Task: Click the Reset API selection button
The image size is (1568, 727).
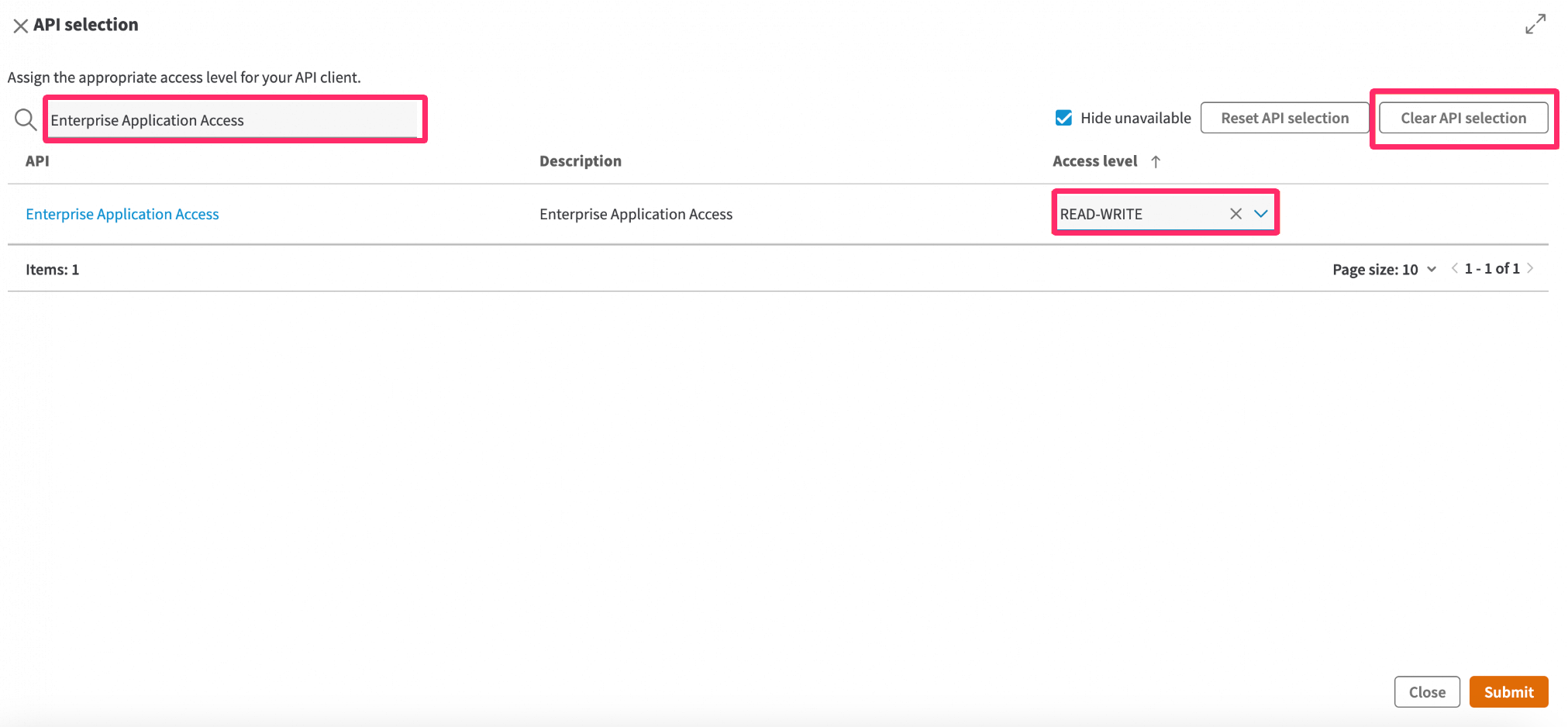Action: click(1284, 118)
